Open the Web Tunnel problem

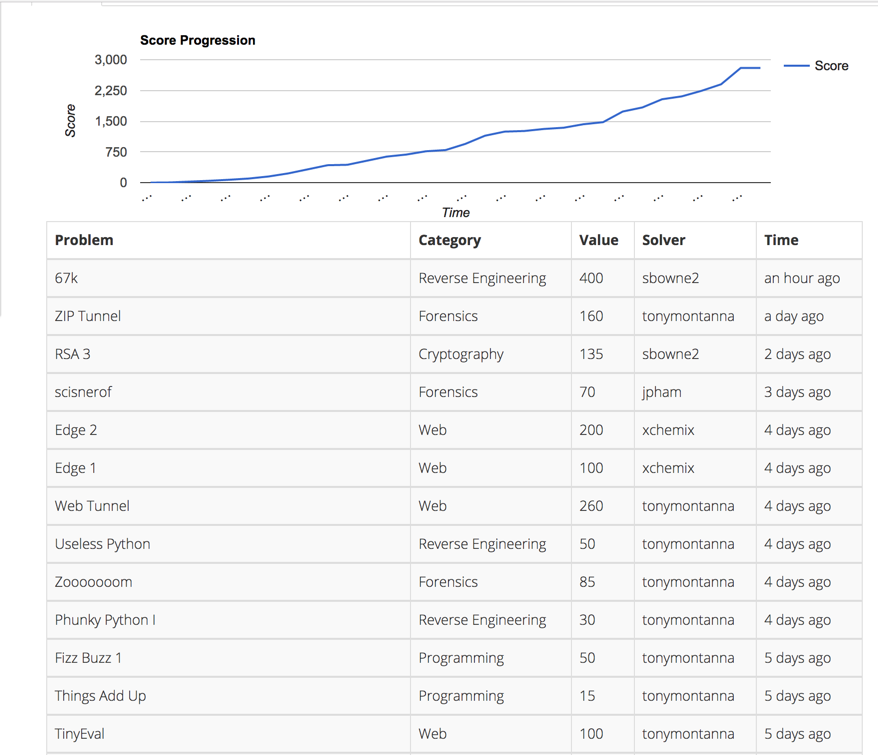point(92,506)
